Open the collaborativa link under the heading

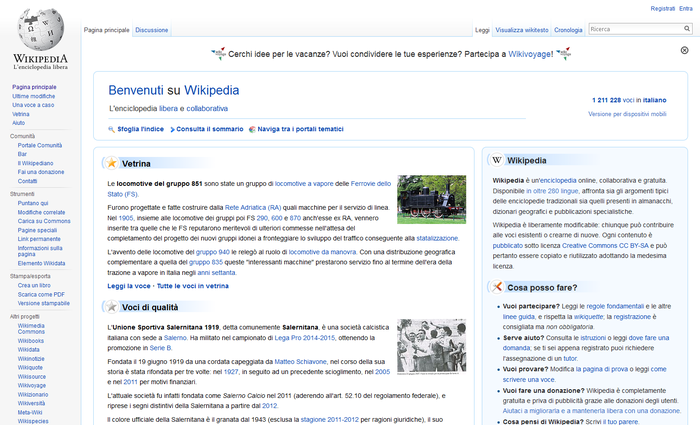(207, 108)
